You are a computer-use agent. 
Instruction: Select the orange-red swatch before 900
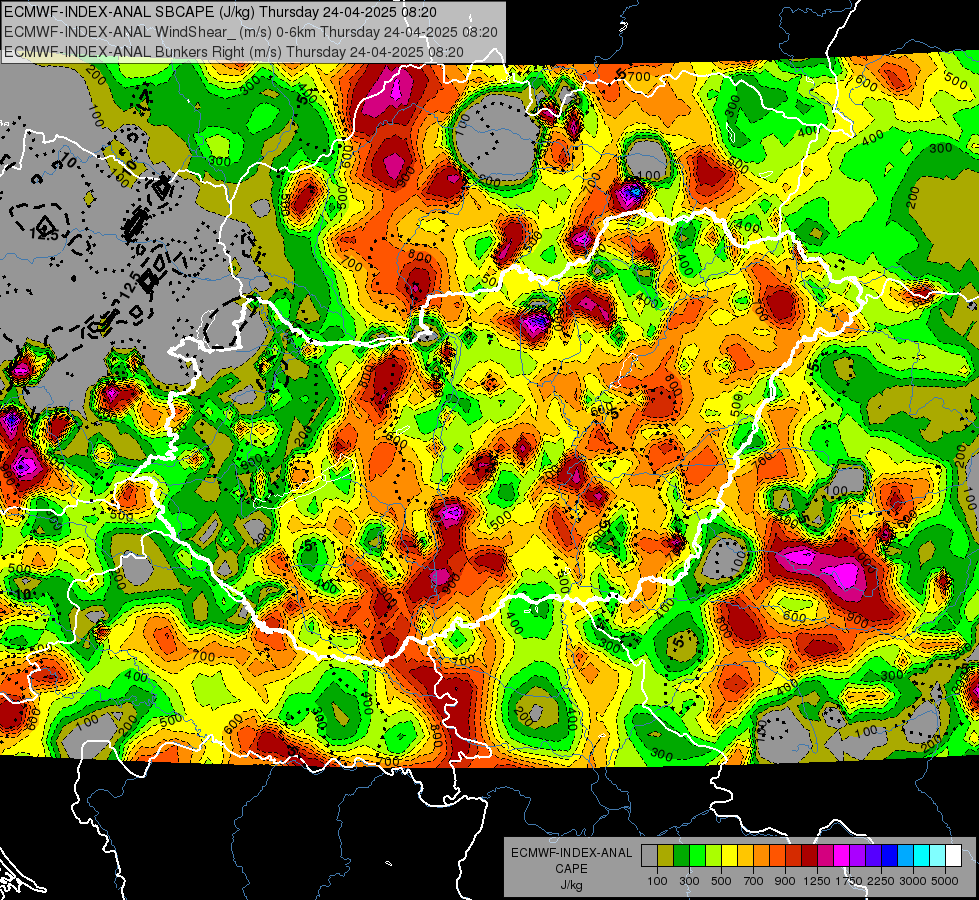click(x=777, y=856)
